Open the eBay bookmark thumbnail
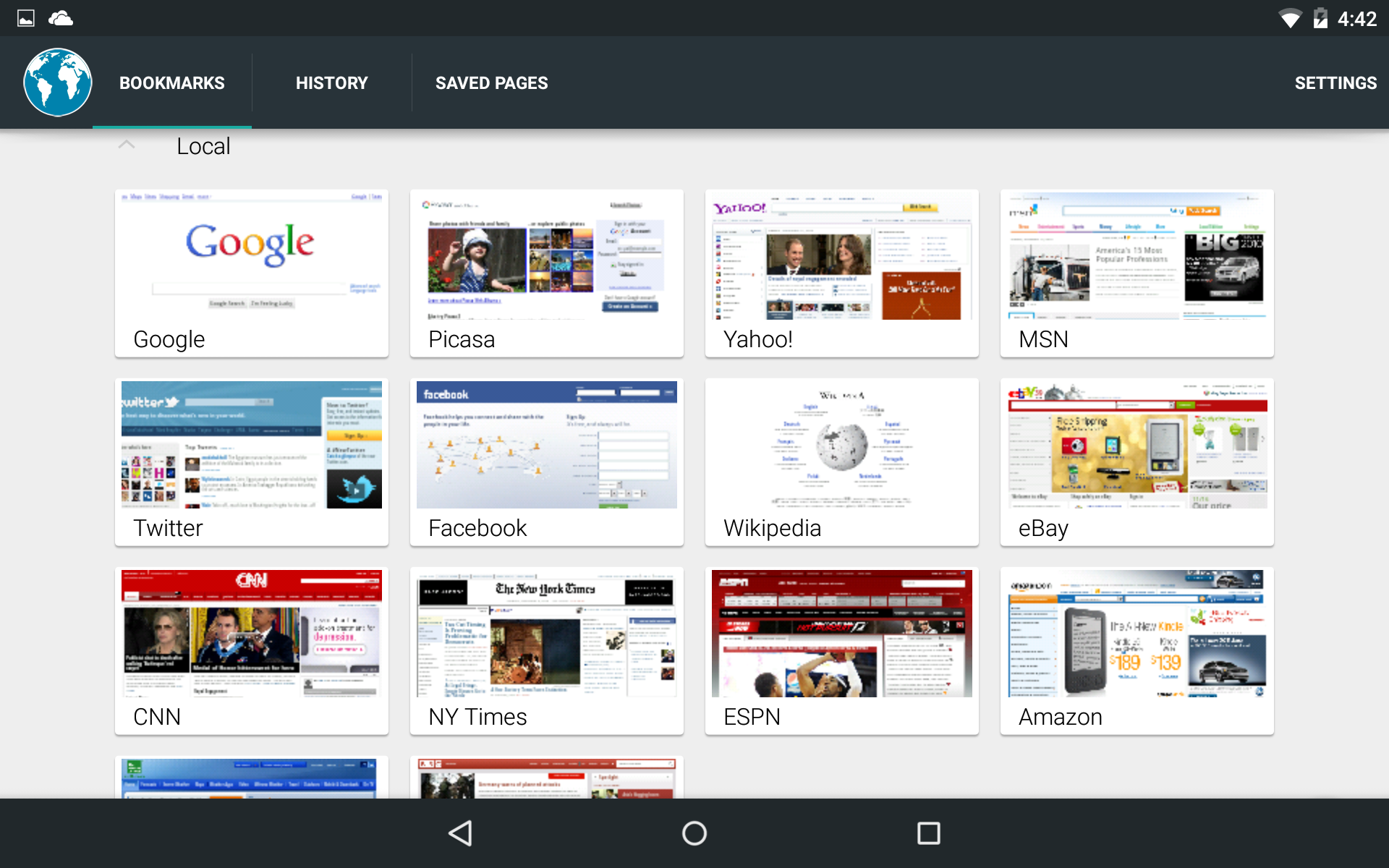The width and height of the screenshot is (1389, 868). [x=1137, y=445]
